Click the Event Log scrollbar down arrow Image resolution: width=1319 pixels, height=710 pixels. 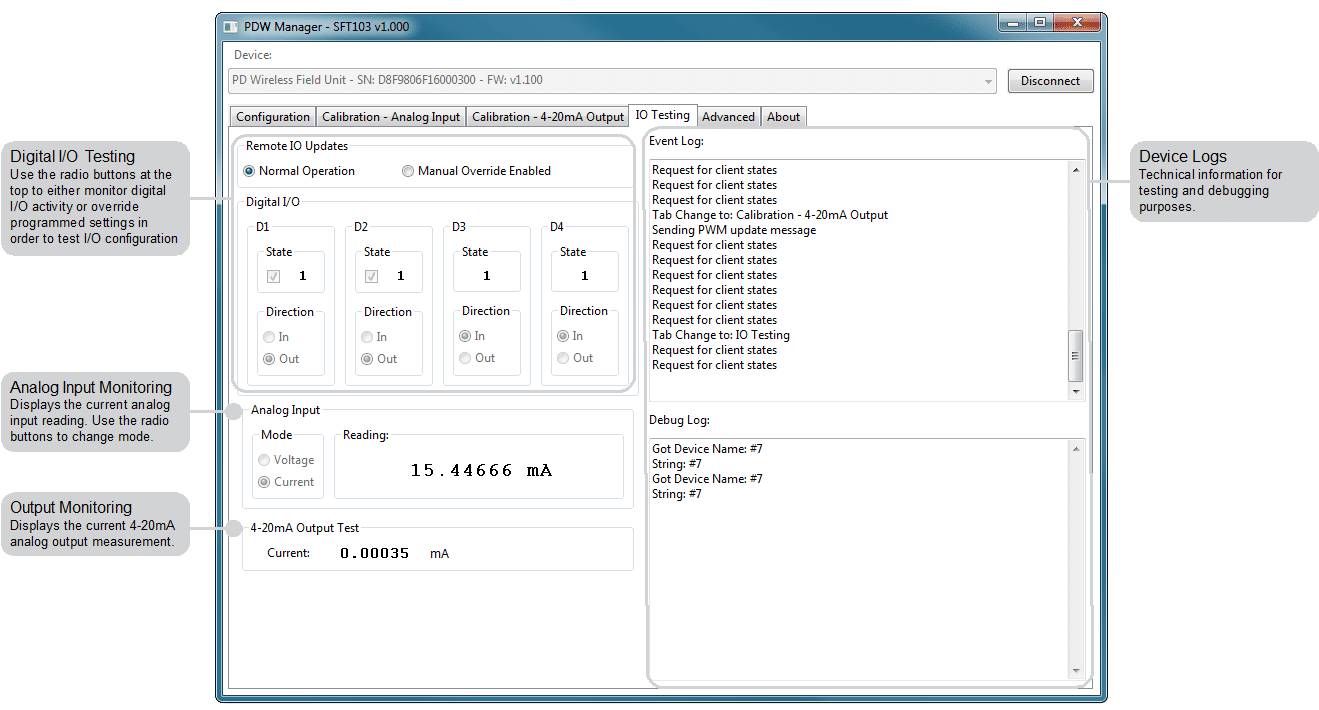pos(1076,392)
